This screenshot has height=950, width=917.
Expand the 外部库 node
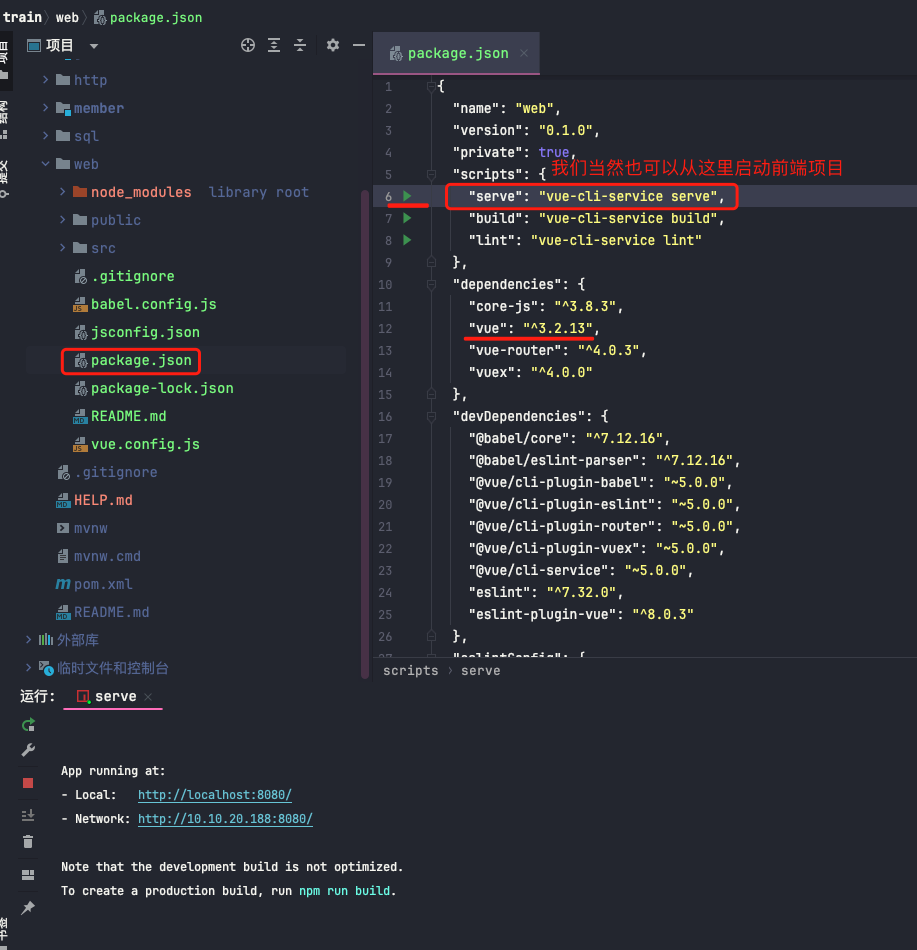tap(28, 639)
